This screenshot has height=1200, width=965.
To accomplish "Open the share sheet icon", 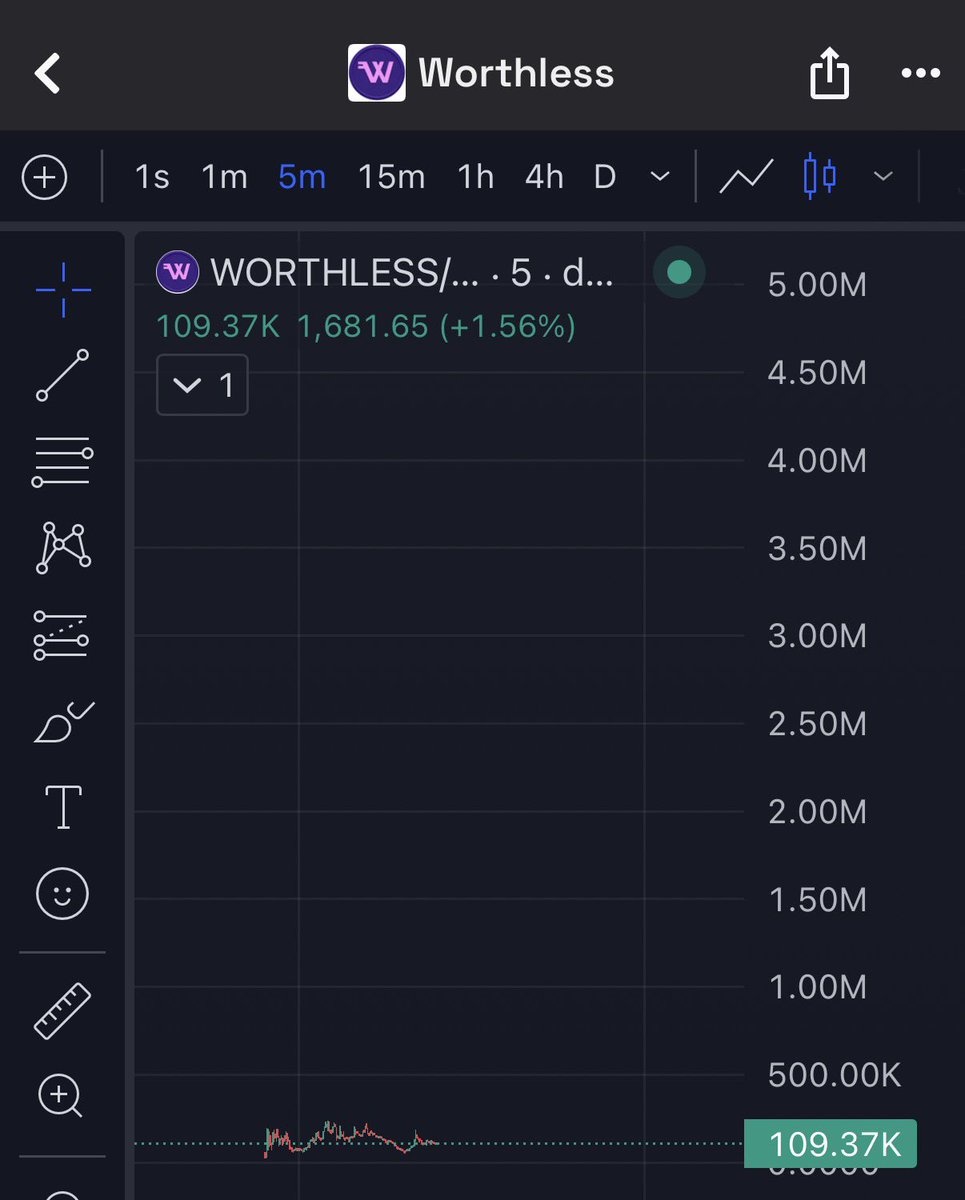I will (829, 75).
